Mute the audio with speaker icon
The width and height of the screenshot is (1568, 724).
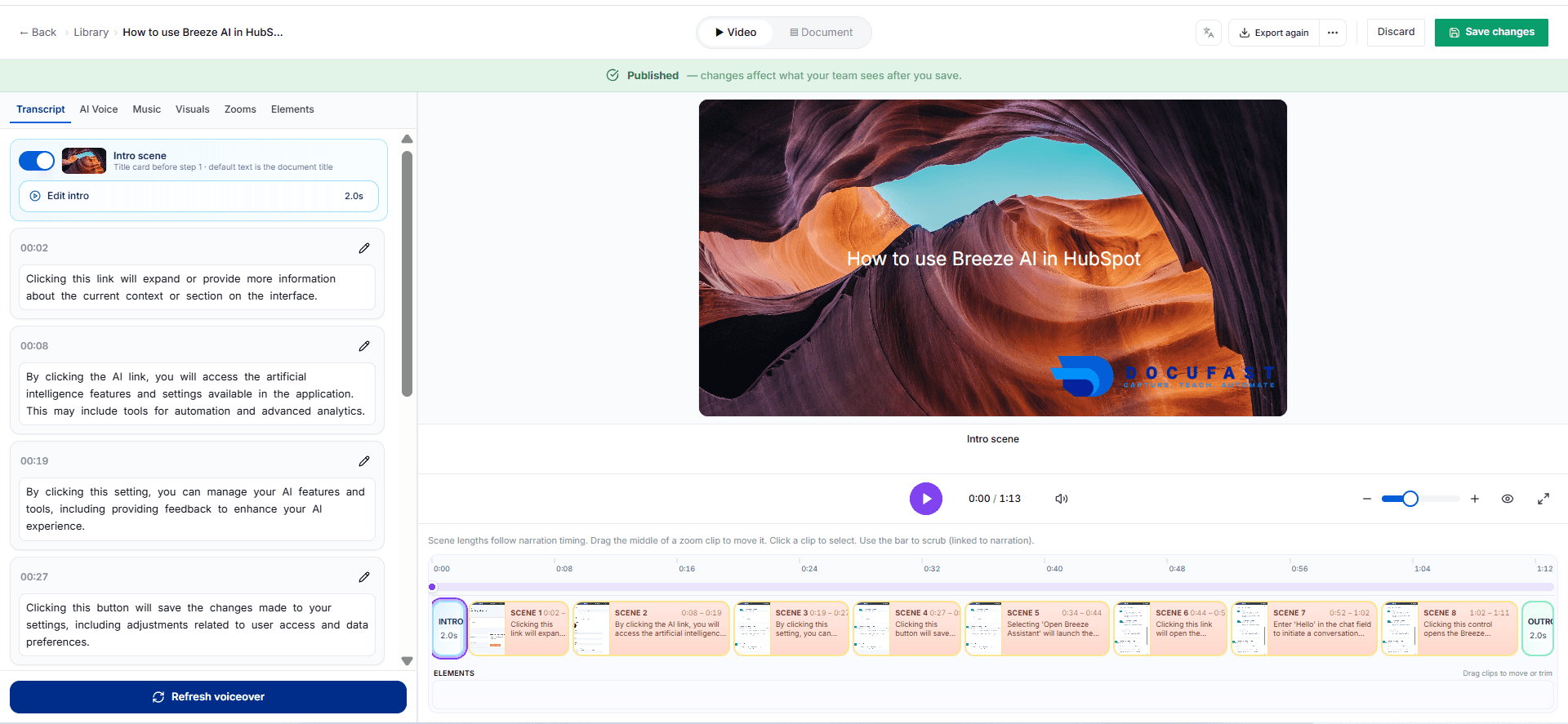point(1062,499)
